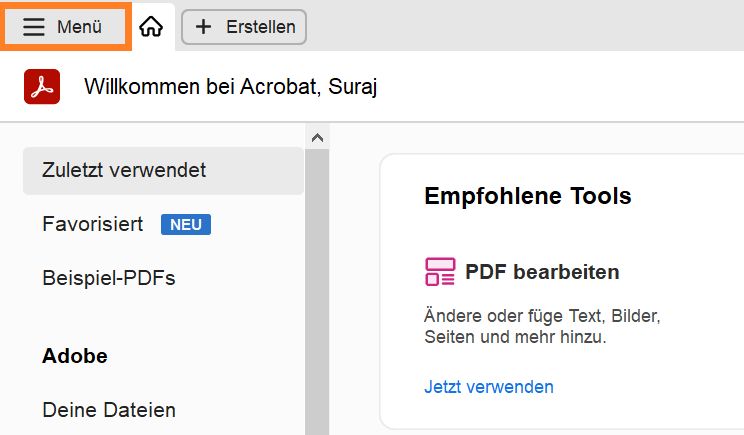
Task: Go to the Home house icon
Action: click(151, 27)
